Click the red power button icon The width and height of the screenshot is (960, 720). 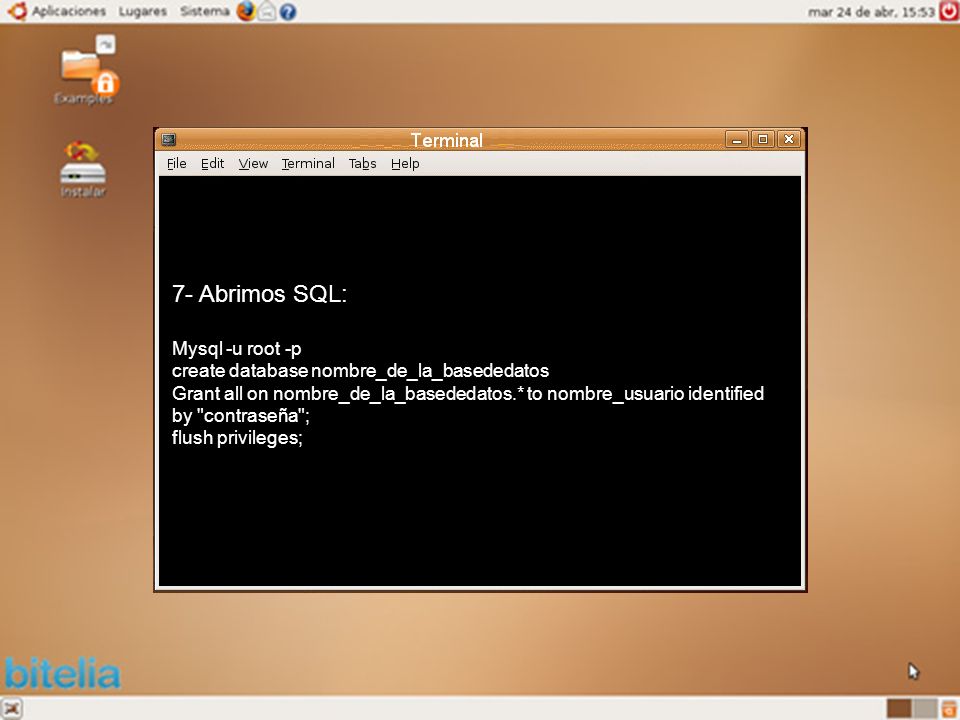(950, 11)
